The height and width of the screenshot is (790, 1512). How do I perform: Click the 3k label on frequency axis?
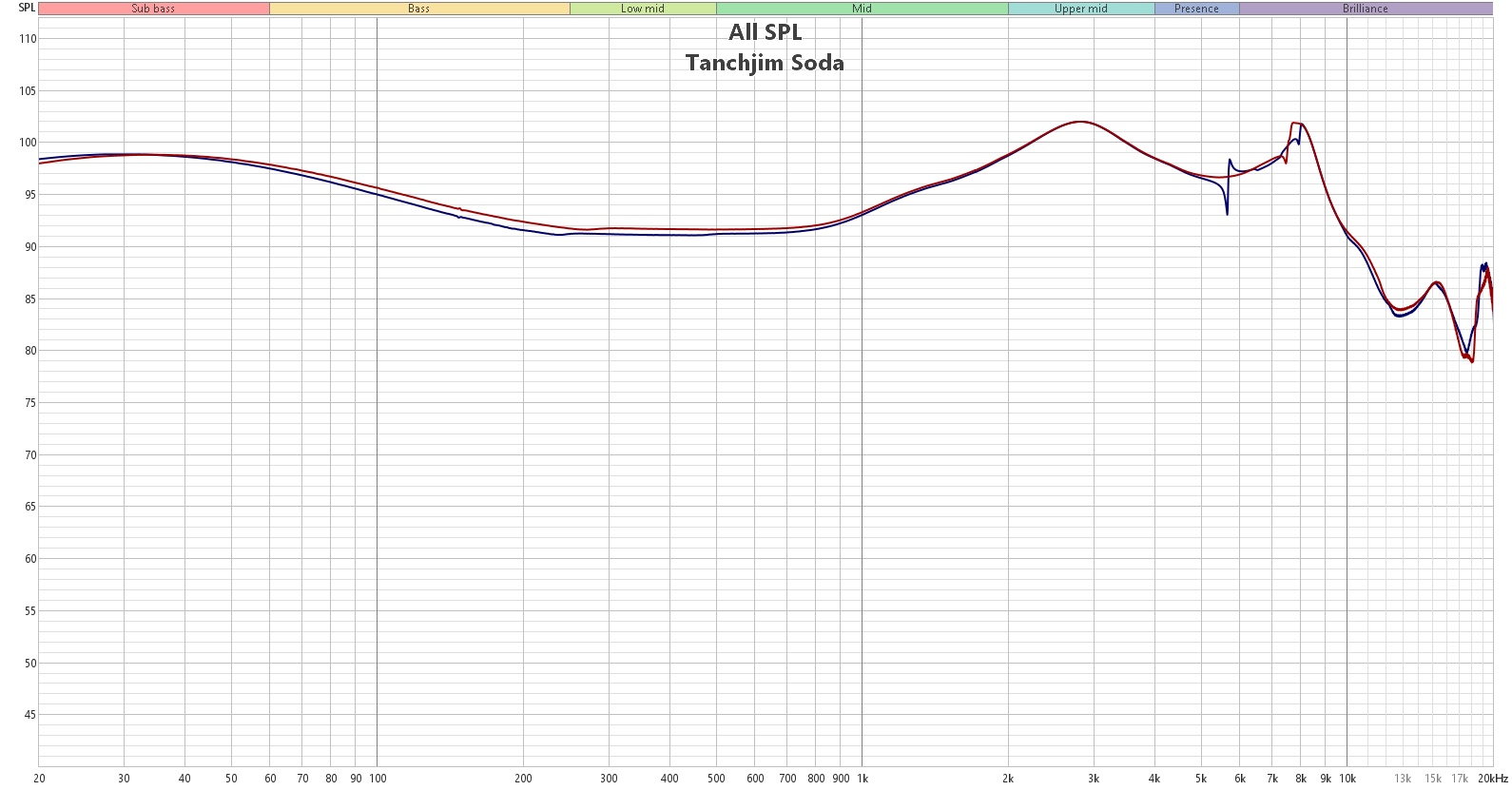coord(1094,779)
